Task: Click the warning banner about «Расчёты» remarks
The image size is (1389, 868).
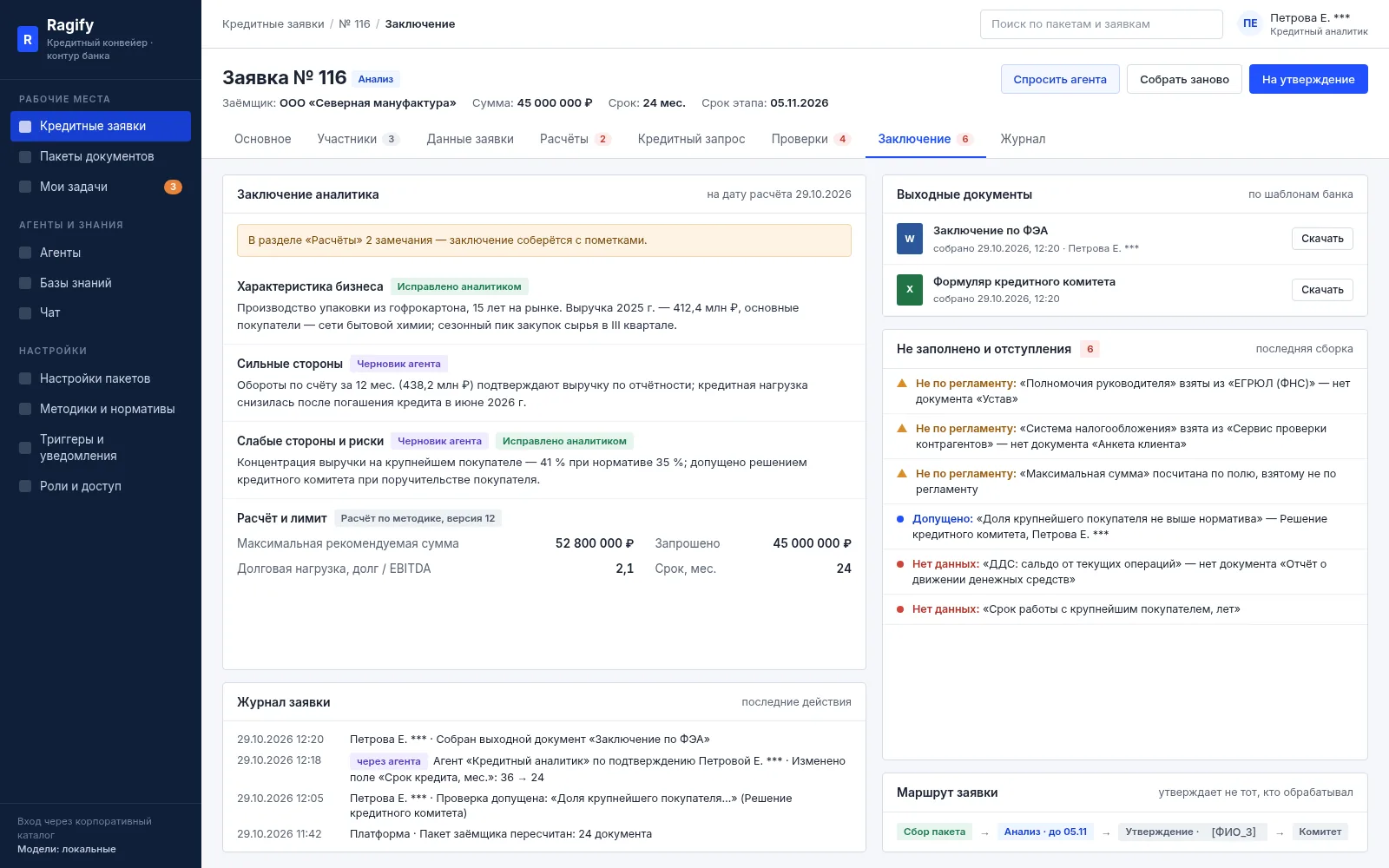Action: [x=544, y=240]
